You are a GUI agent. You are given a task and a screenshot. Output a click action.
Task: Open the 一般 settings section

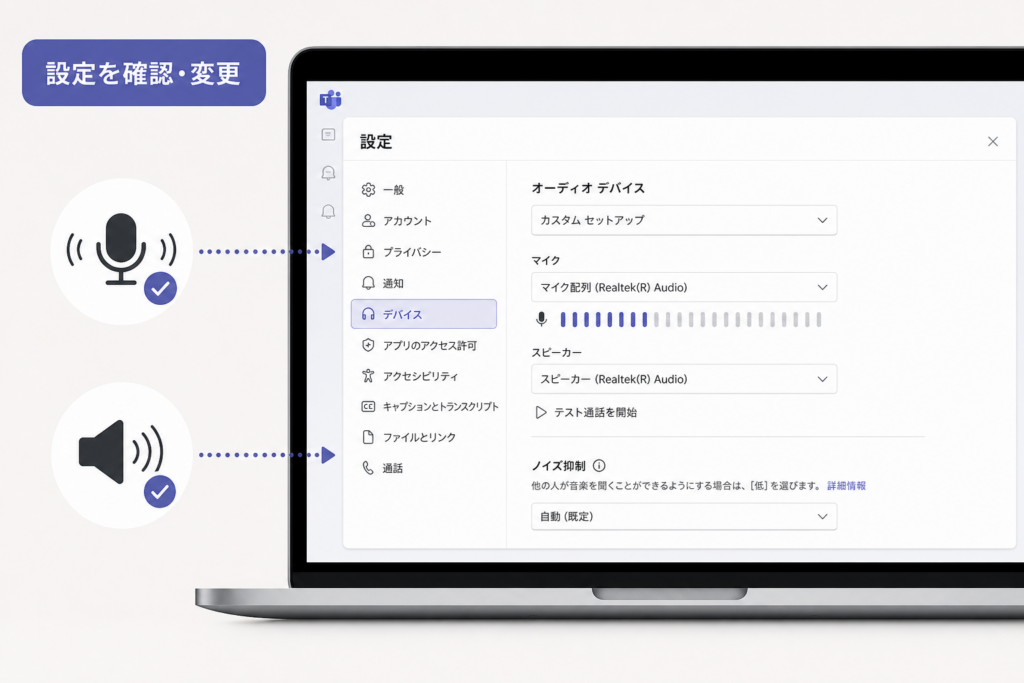pyautogui.click(x=424, y=189)
